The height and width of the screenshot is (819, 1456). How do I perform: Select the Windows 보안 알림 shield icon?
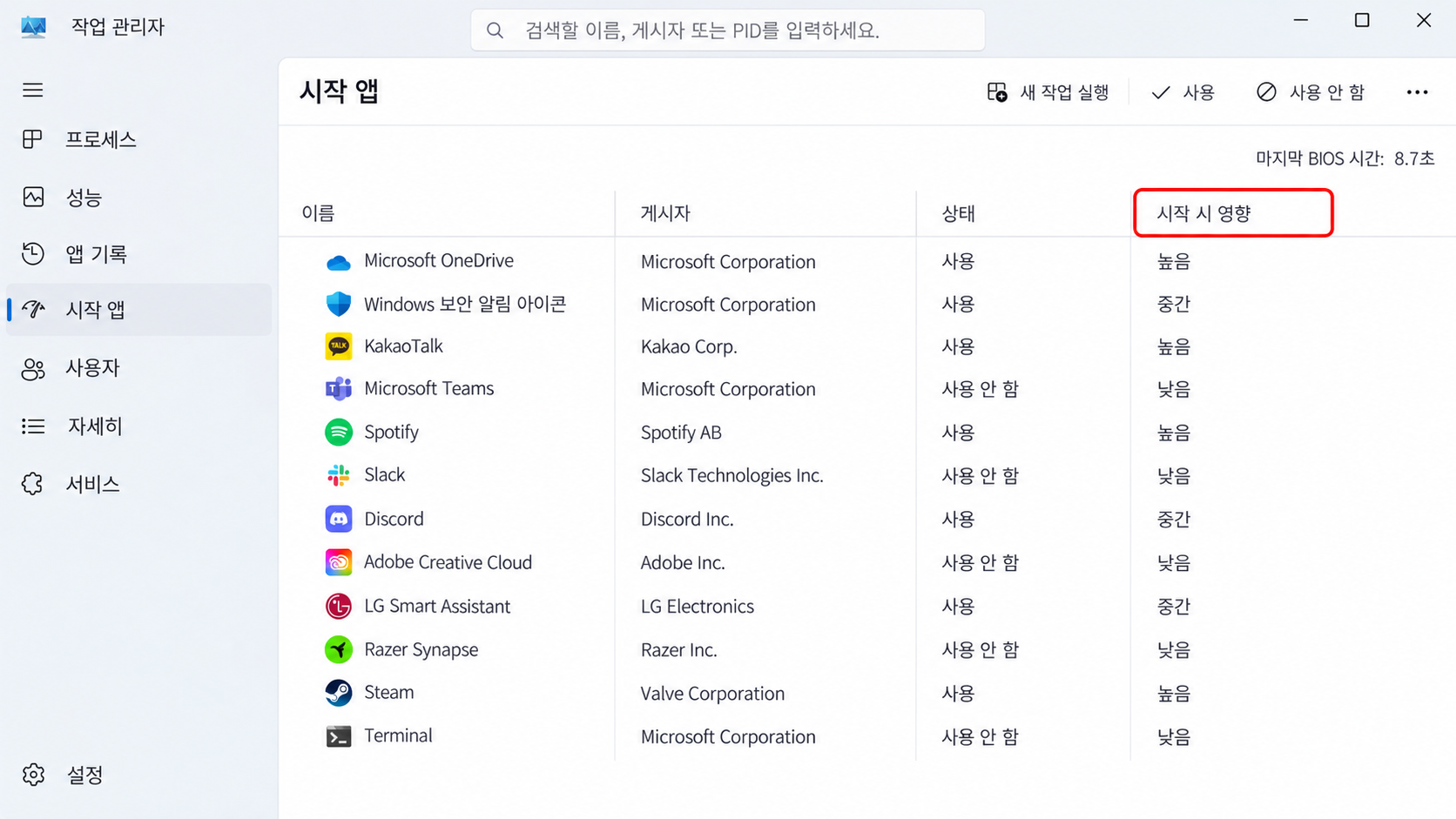point(339,304)
